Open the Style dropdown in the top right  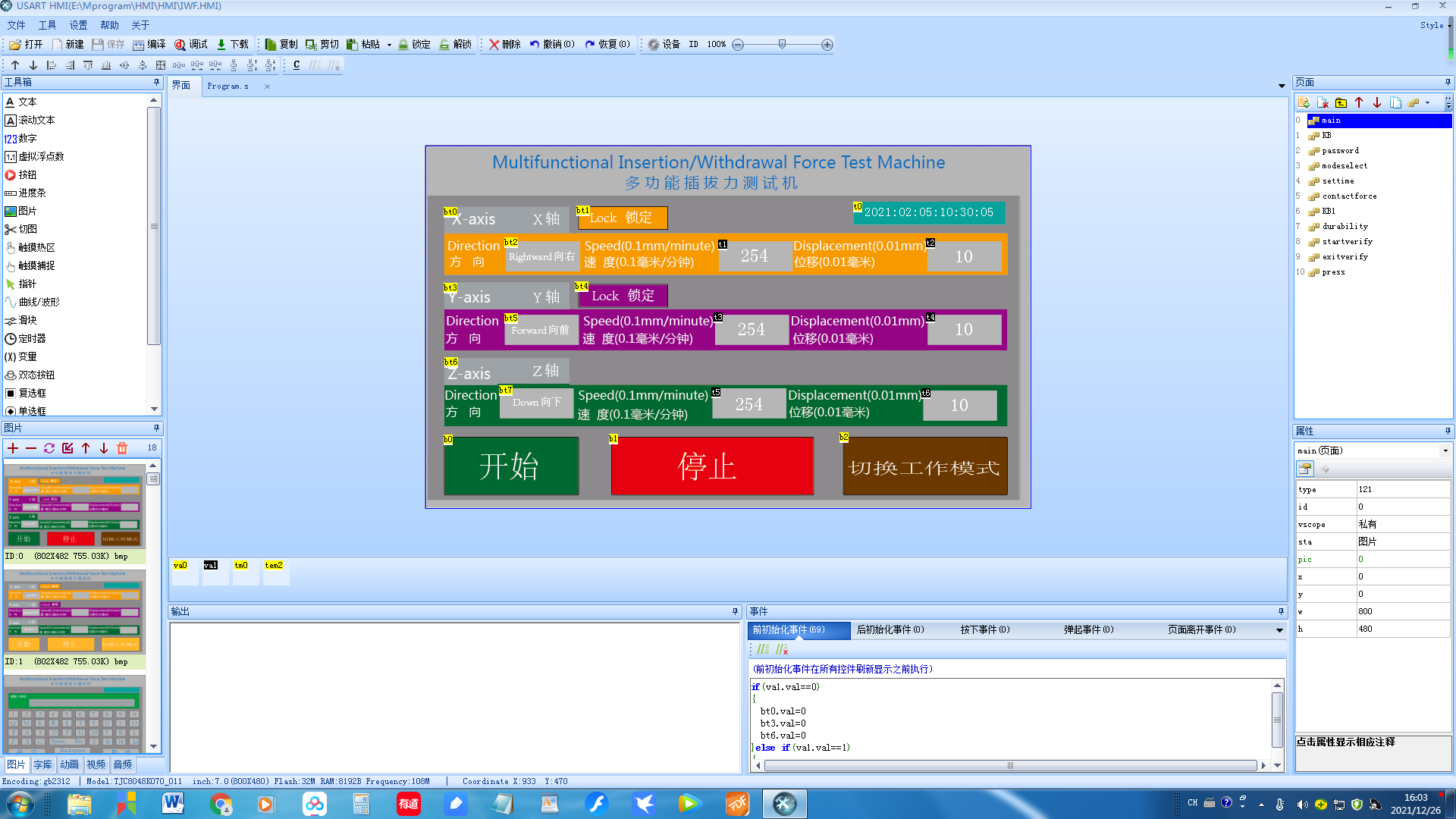click(1436, 25)
